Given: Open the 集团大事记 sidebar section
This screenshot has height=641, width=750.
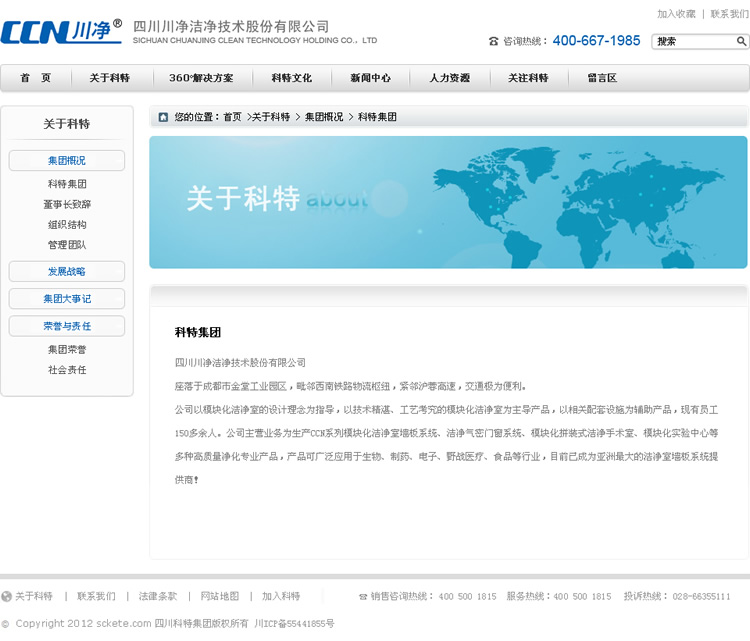Looking at the screenshot, I should pos(66,299).
